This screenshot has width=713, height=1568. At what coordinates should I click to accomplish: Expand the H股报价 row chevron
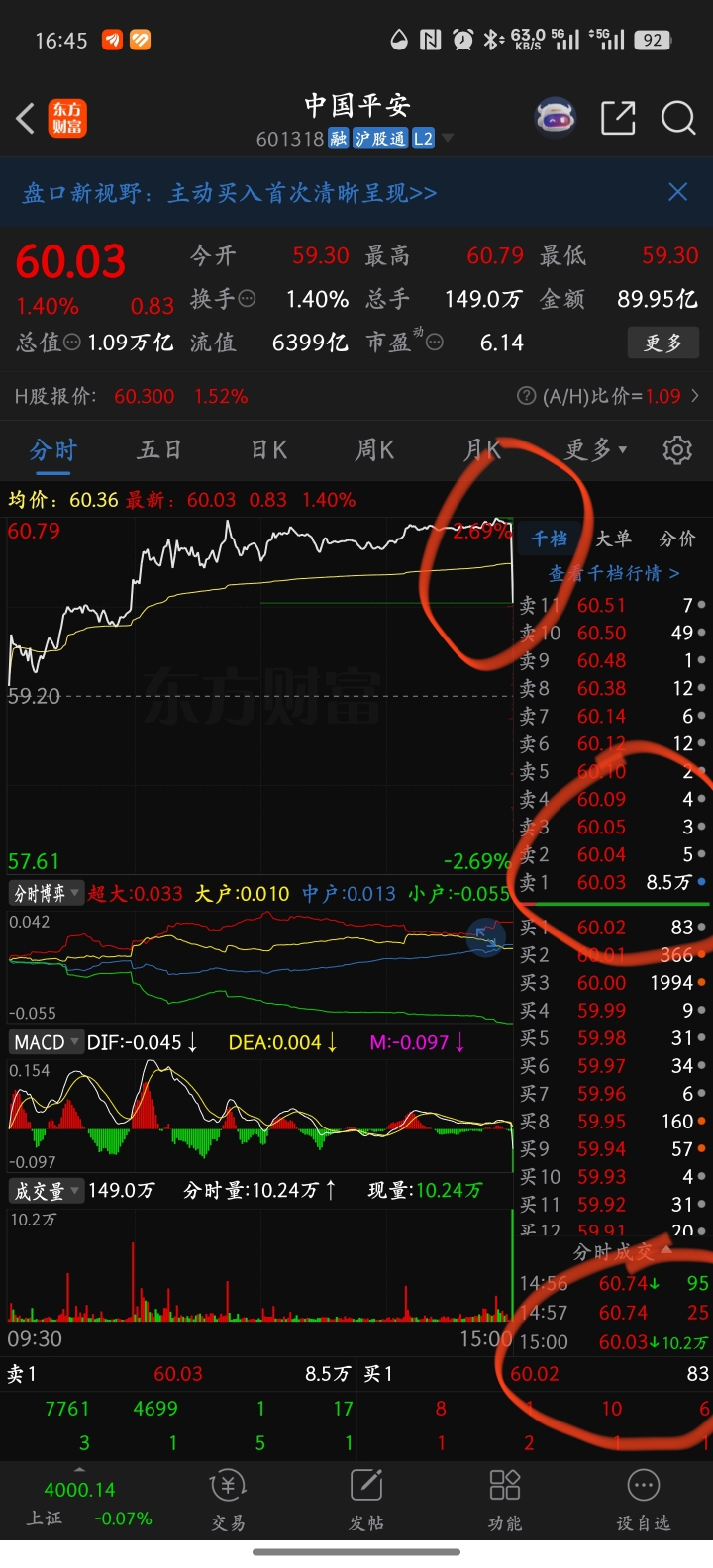click(x=695, y=396)
